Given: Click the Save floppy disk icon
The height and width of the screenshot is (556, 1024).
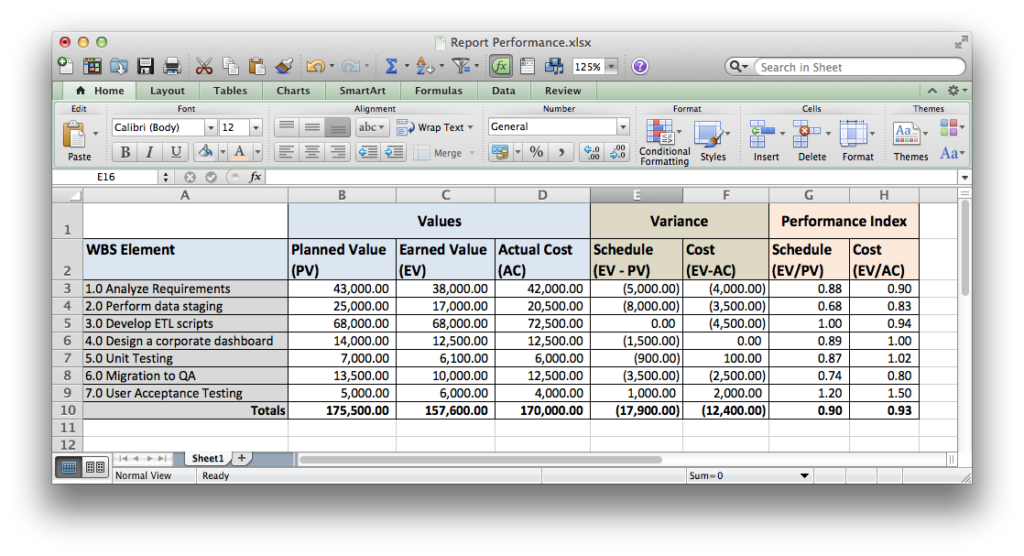Looking at the screenshot, I should tap(146, 67).
